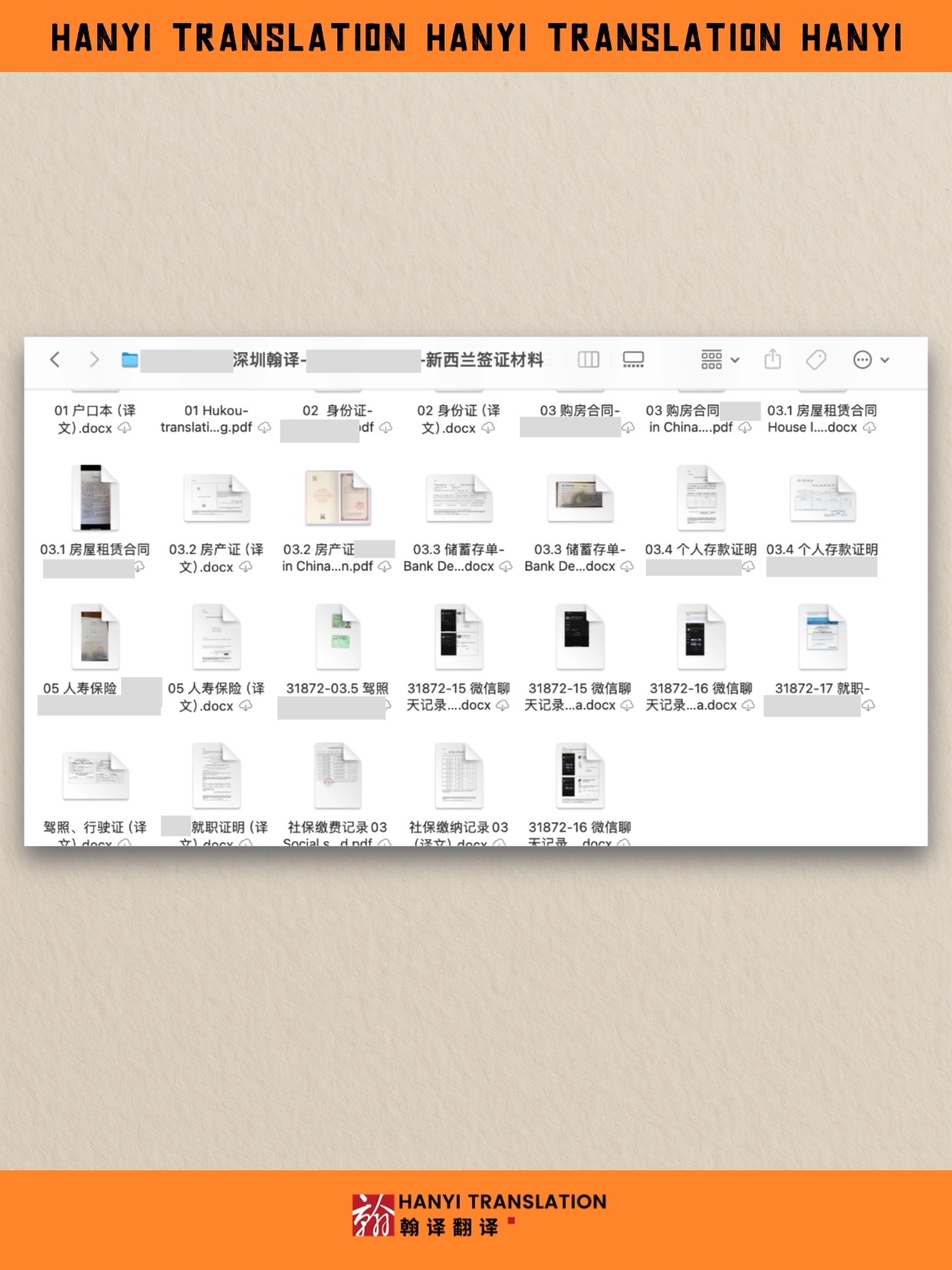
Task: Select thumbnail of 03.2 房产证 (译文).docx
Action: (x=217, y=498)
